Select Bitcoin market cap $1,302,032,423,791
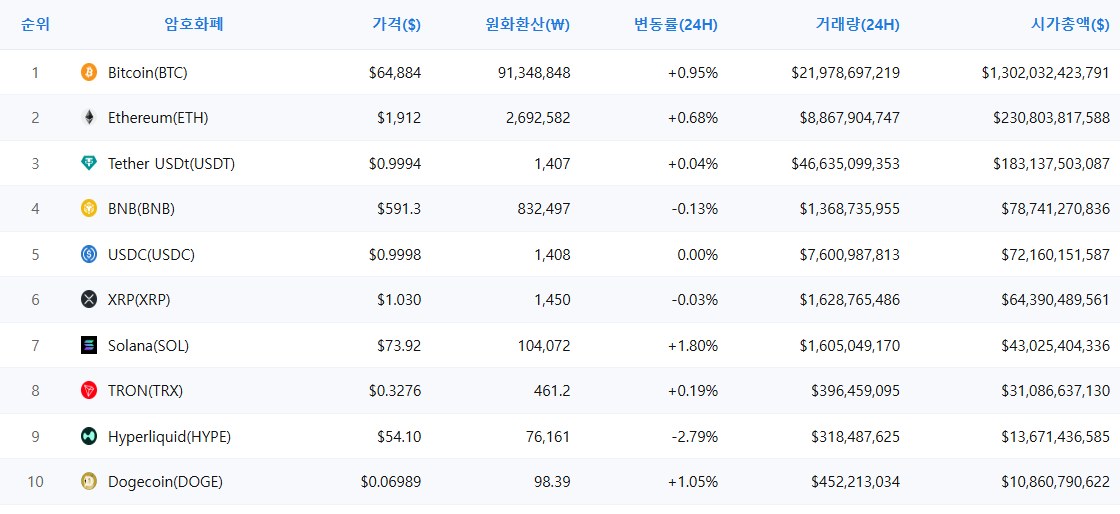The image size is (1120, 514). [1046, 72]
